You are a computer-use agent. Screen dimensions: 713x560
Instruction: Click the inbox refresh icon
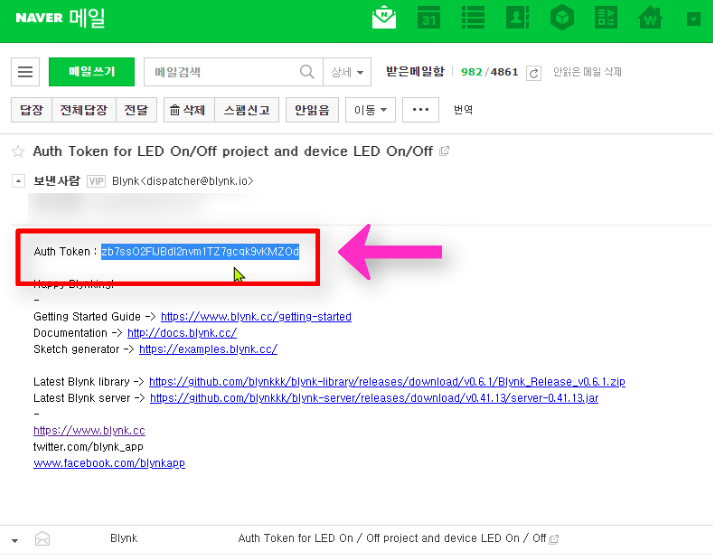[533, 73]
